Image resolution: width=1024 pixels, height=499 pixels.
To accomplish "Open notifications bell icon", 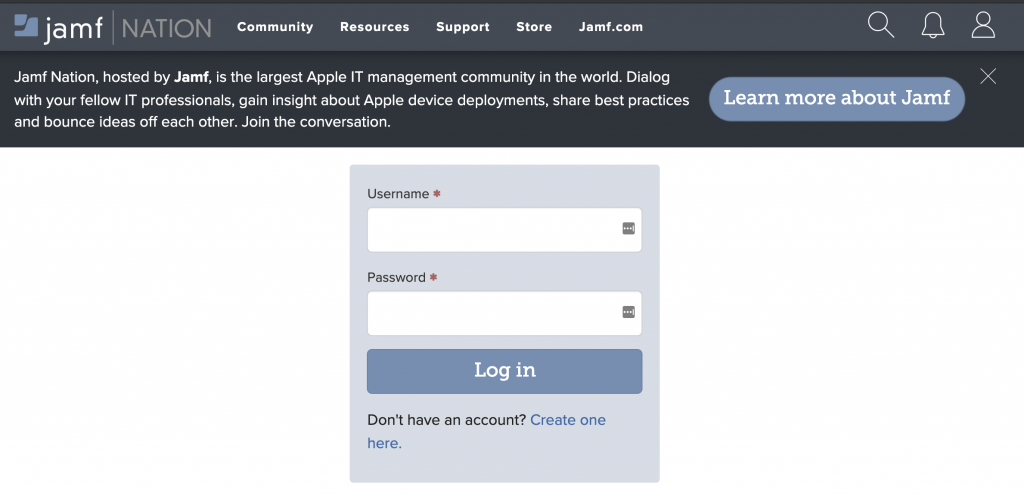I will click(x=933, y=26).
